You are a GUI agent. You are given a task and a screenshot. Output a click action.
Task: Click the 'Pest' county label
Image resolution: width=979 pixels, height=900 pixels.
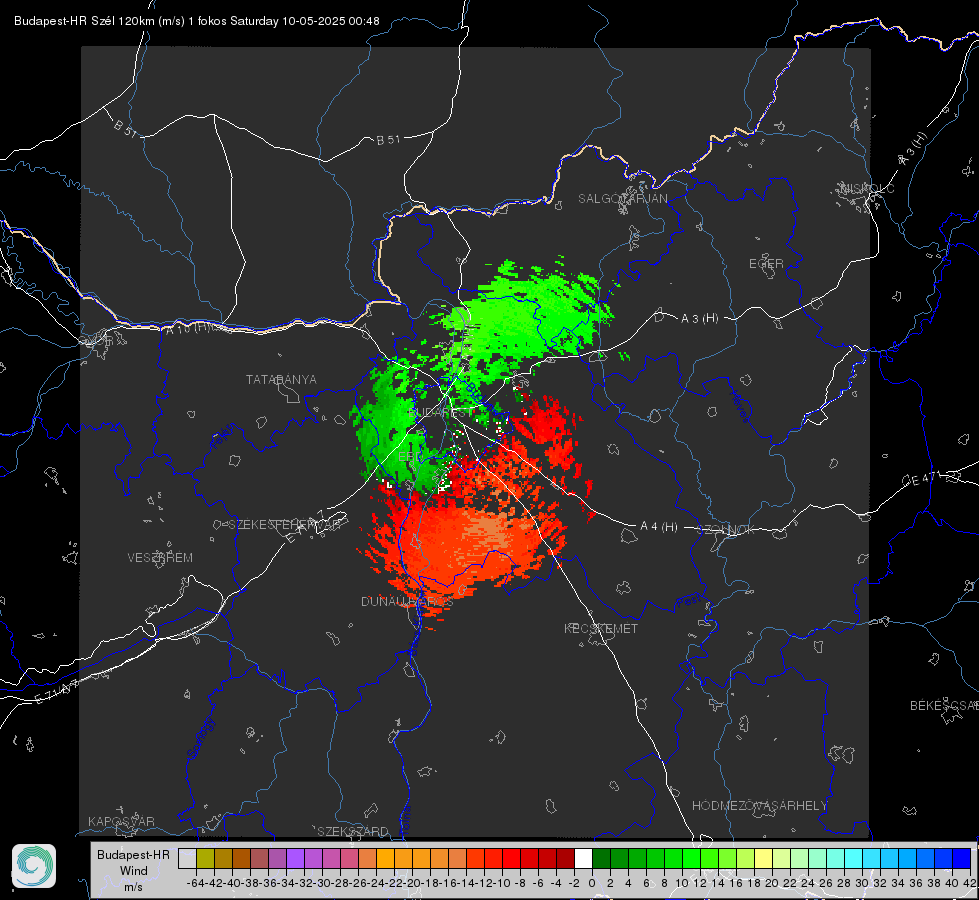point(688,602)
